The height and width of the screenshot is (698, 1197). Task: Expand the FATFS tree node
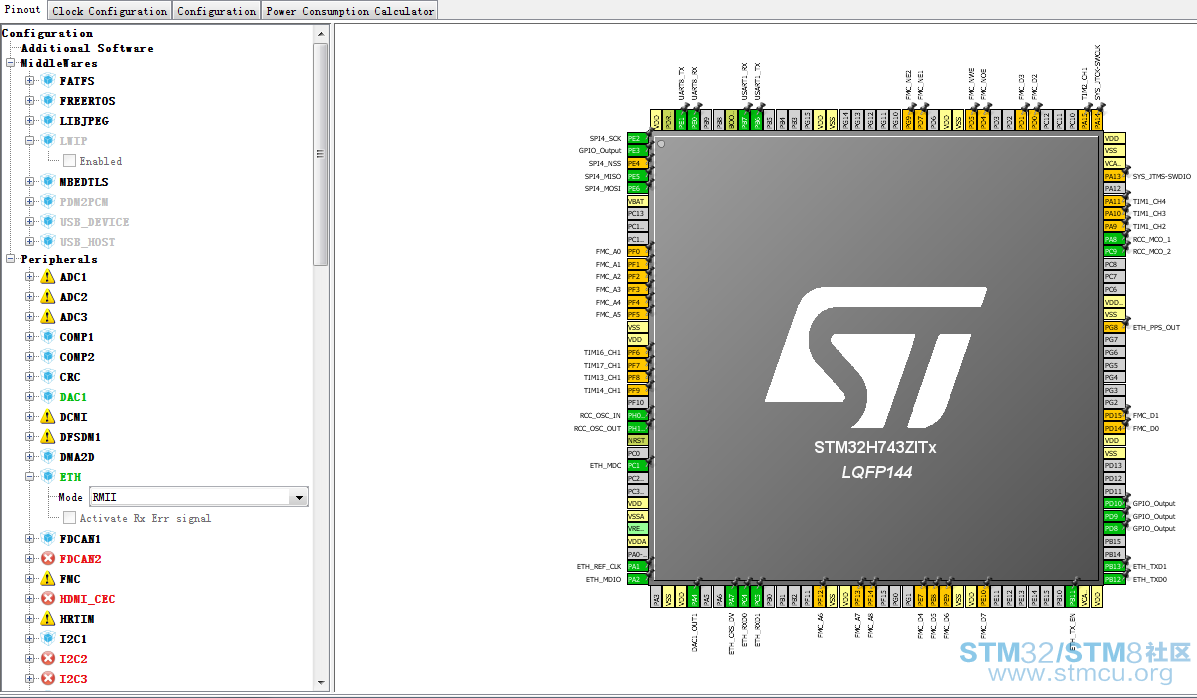[x=29, y=80]
